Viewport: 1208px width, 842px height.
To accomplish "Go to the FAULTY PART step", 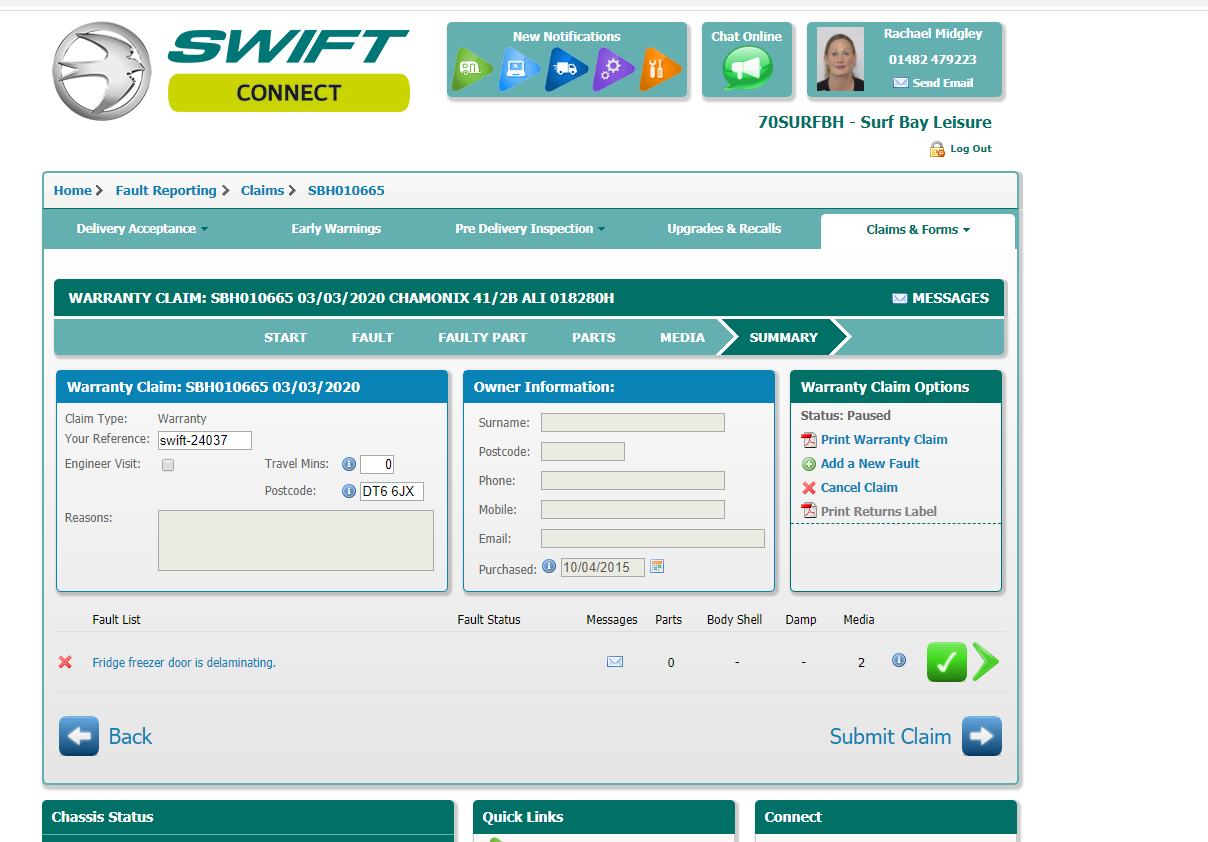I will coord(482,338).
